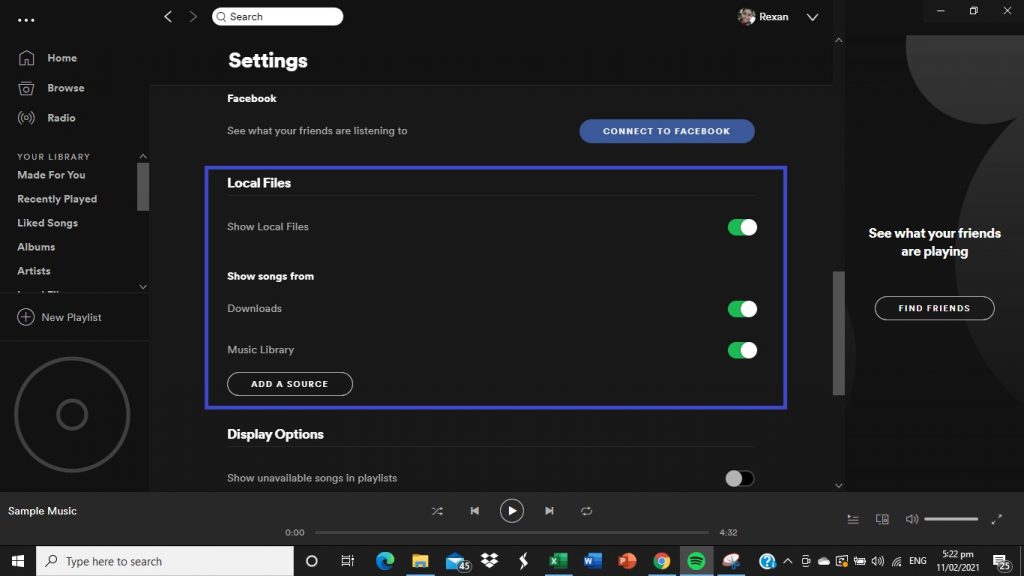Screen dimensions: 1024x576
Task: Click the Add a Source button
Action: (x=290, y=384)
